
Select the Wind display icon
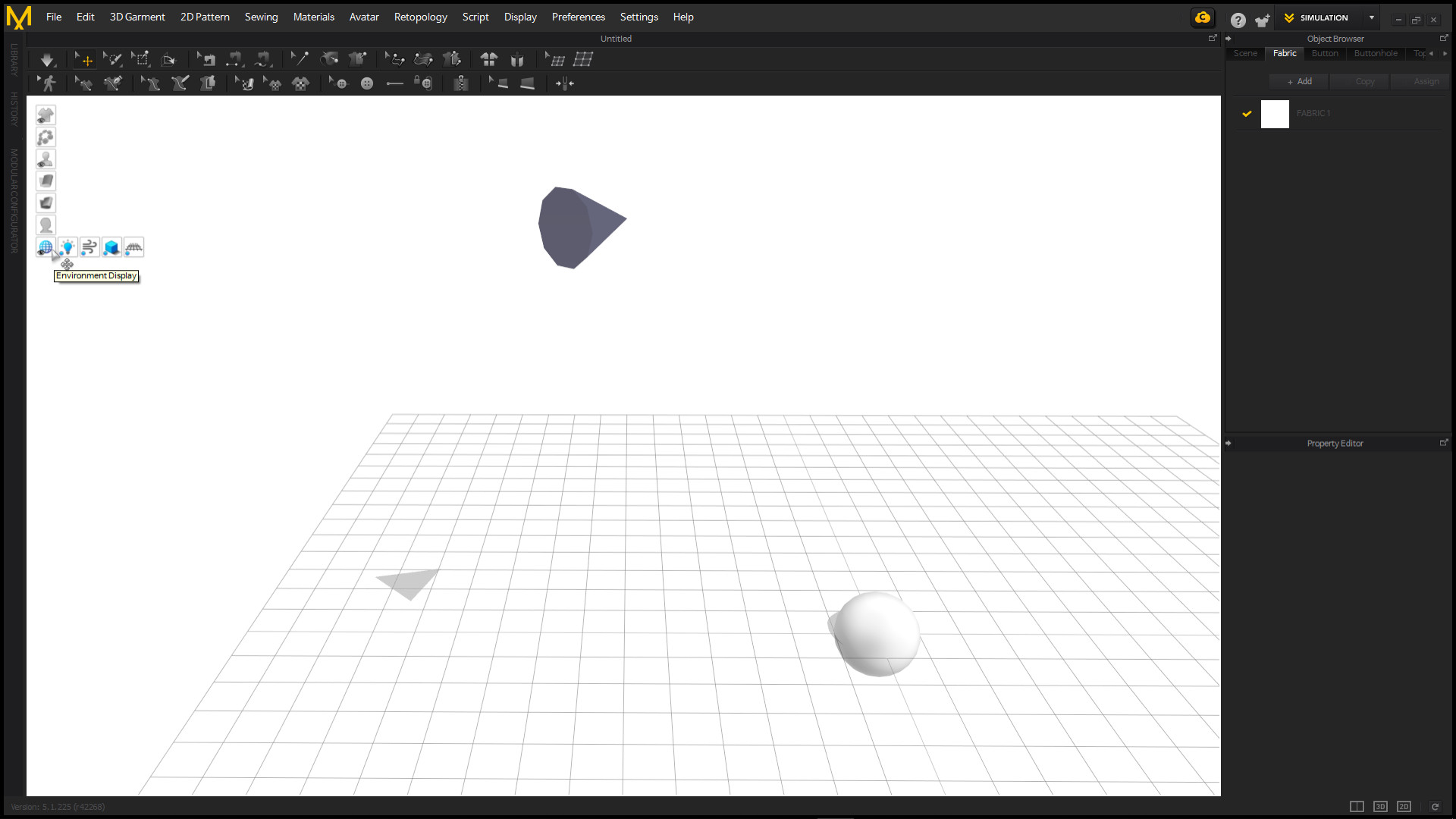(x=89, y=247)
